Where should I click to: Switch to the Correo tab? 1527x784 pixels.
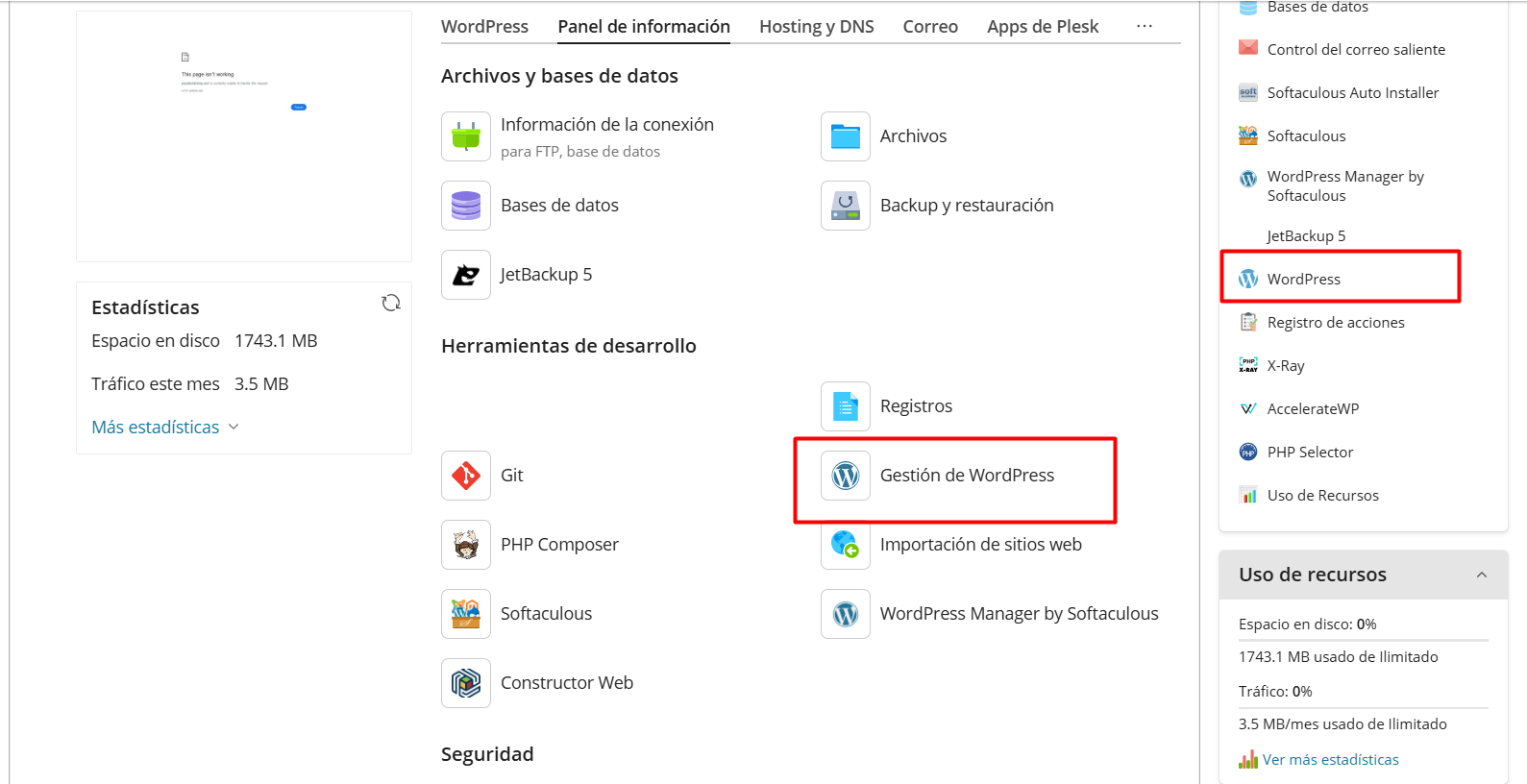(929, 27)
